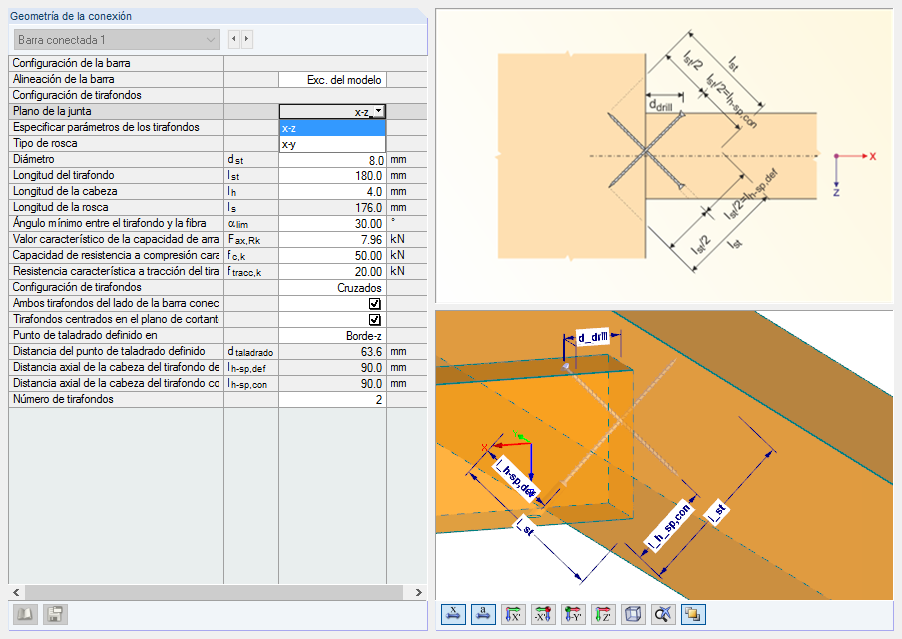Select 'Longitud de la rosca' row label
This screenshot has width=902, height=639.
click(x=60, y=208)
